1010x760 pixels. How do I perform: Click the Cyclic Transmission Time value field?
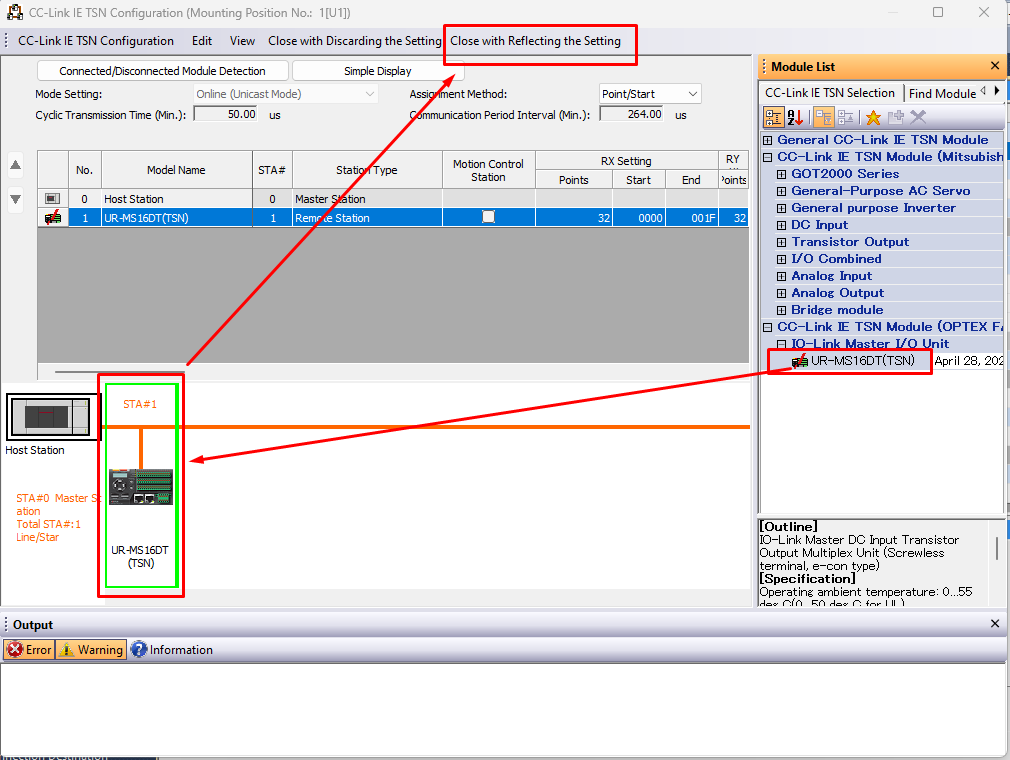(225, 115)
